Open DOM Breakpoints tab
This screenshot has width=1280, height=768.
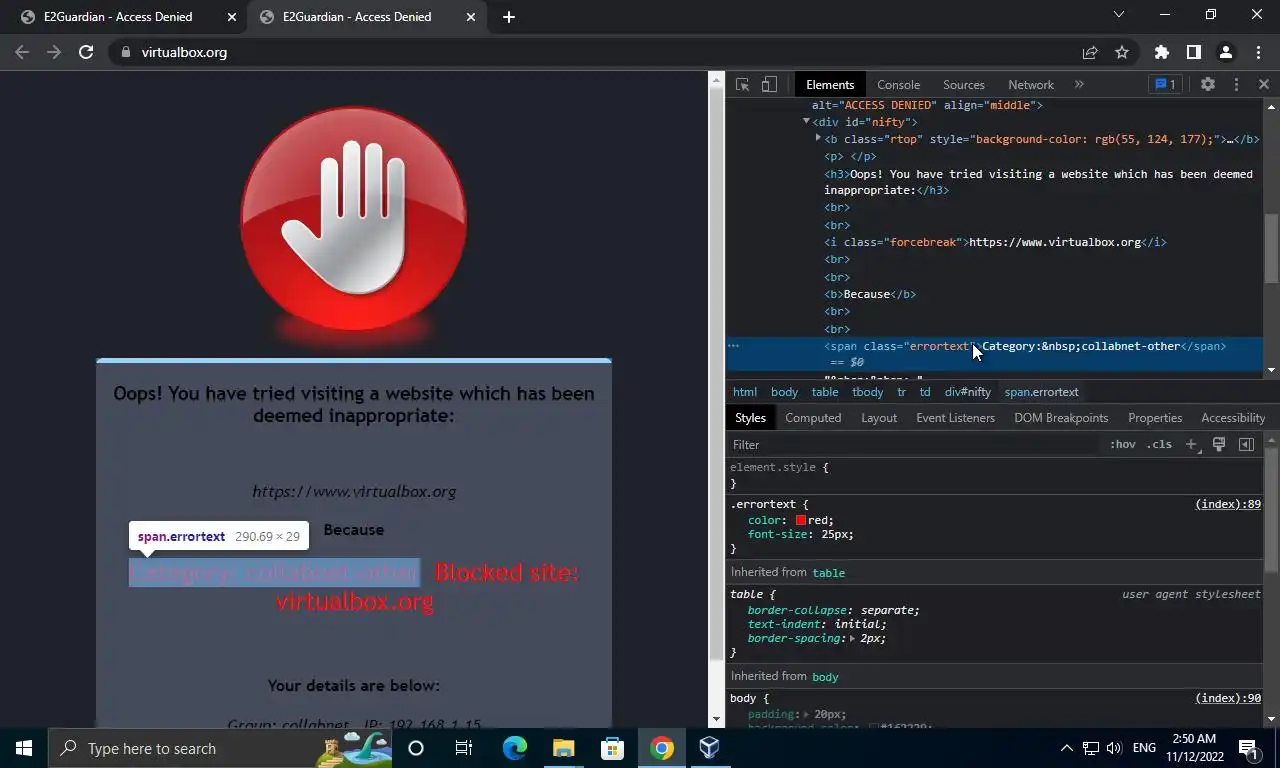click(1061, 418)
